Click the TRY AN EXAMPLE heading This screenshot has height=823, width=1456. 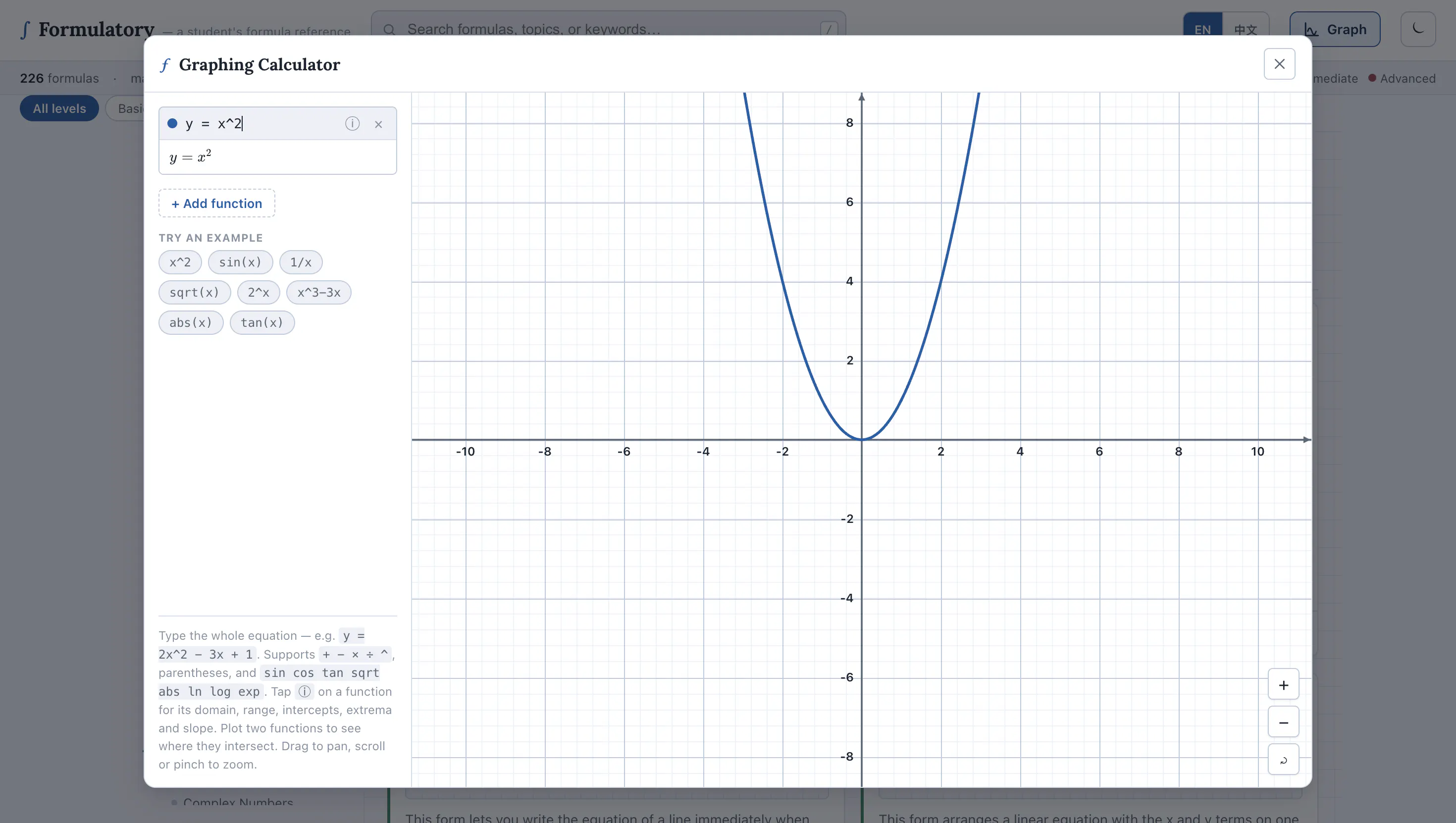click(211, 238)
